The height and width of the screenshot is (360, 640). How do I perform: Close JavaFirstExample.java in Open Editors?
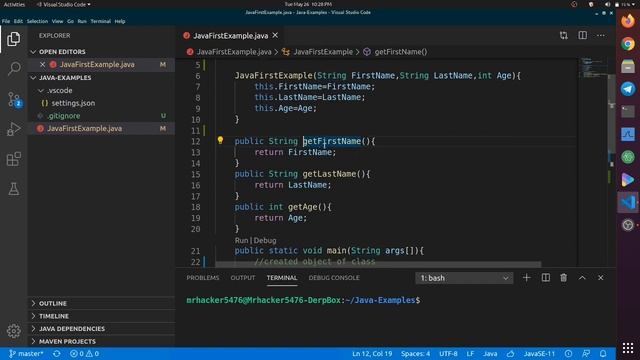(x=42, y=64)
